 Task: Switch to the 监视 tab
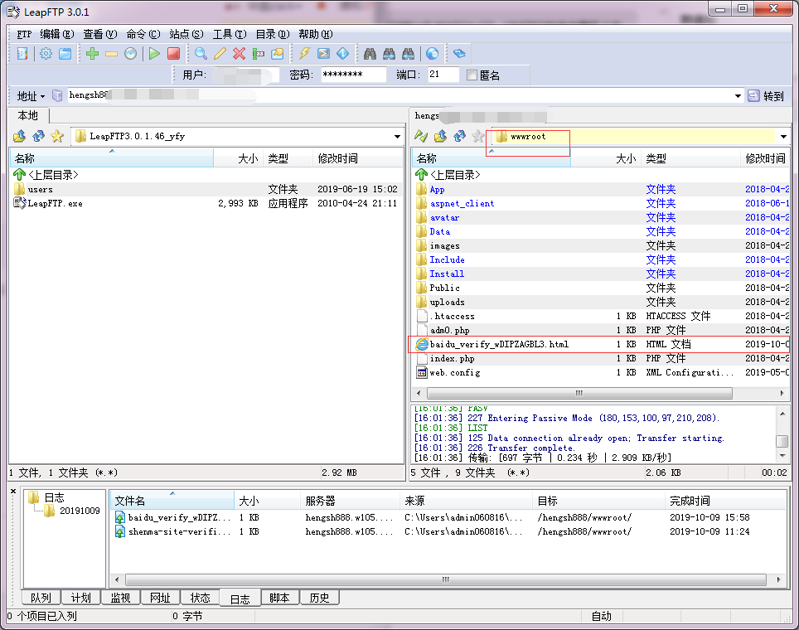pos(120,597)
